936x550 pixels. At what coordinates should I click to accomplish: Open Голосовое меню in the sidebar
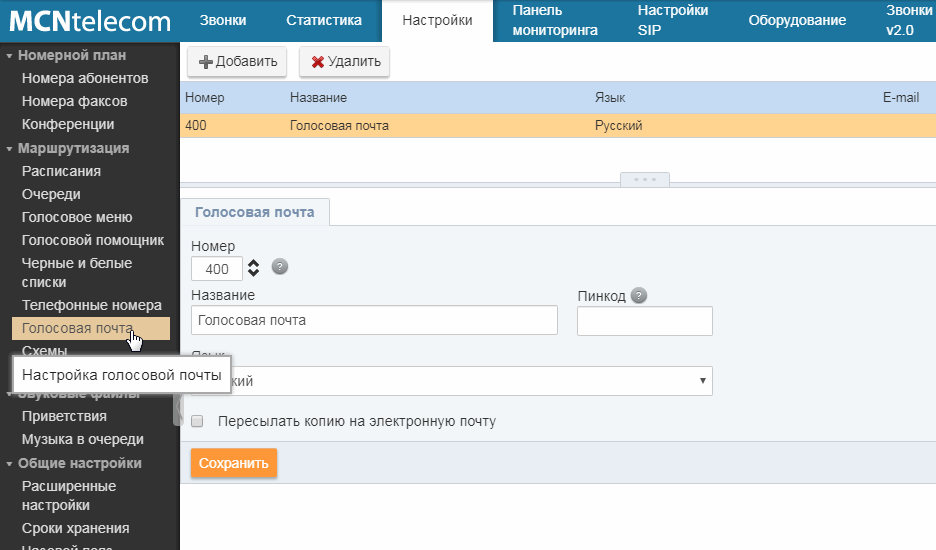point(77,217)
